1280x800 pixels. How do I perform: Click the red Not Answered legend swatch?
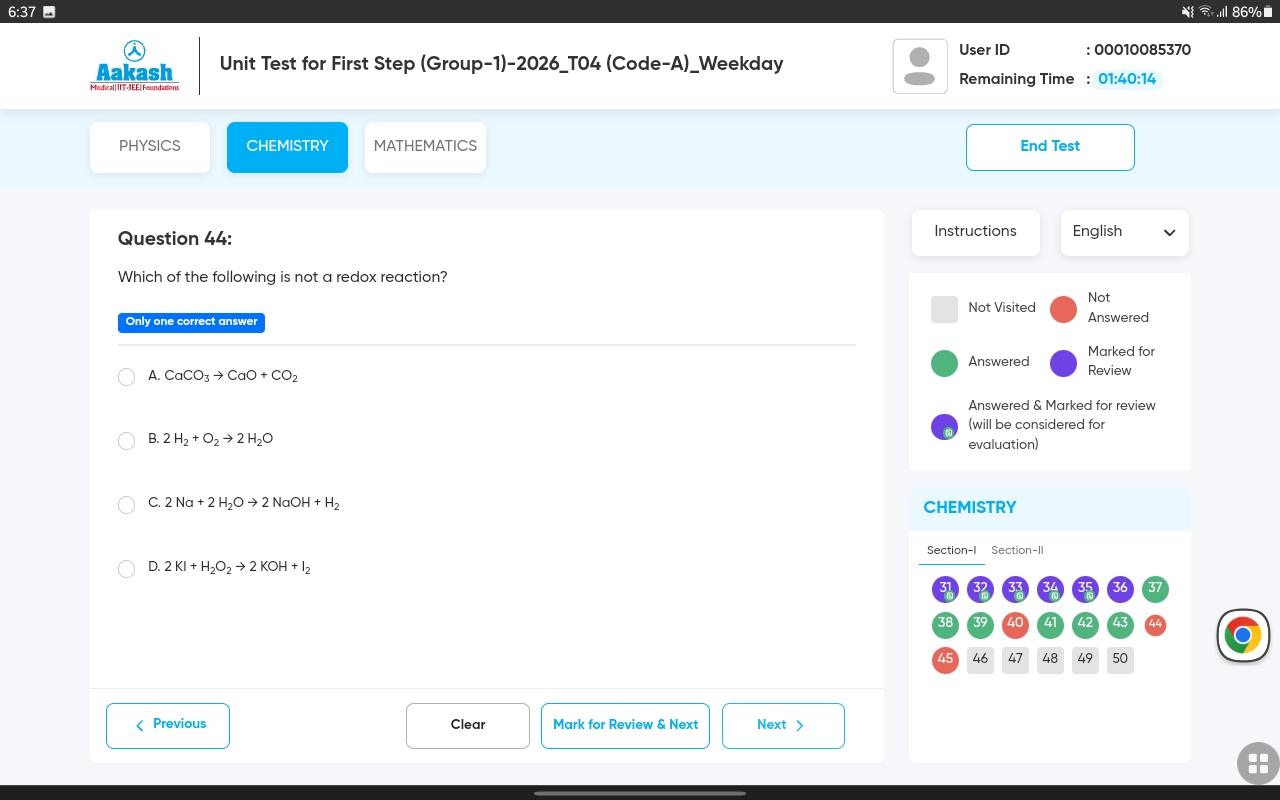[x=1063, y=309]
